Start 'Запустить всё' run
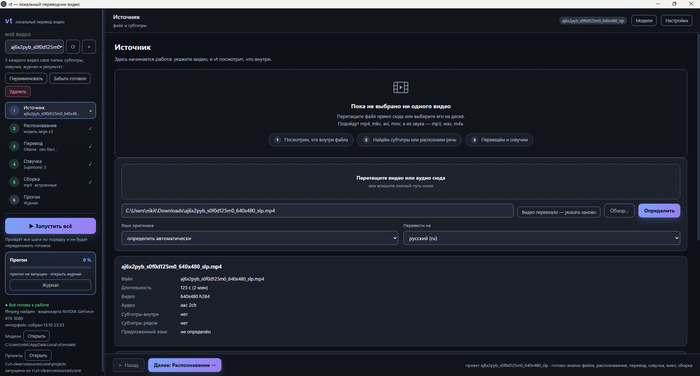Screen dimensions: 700x376 50,226
